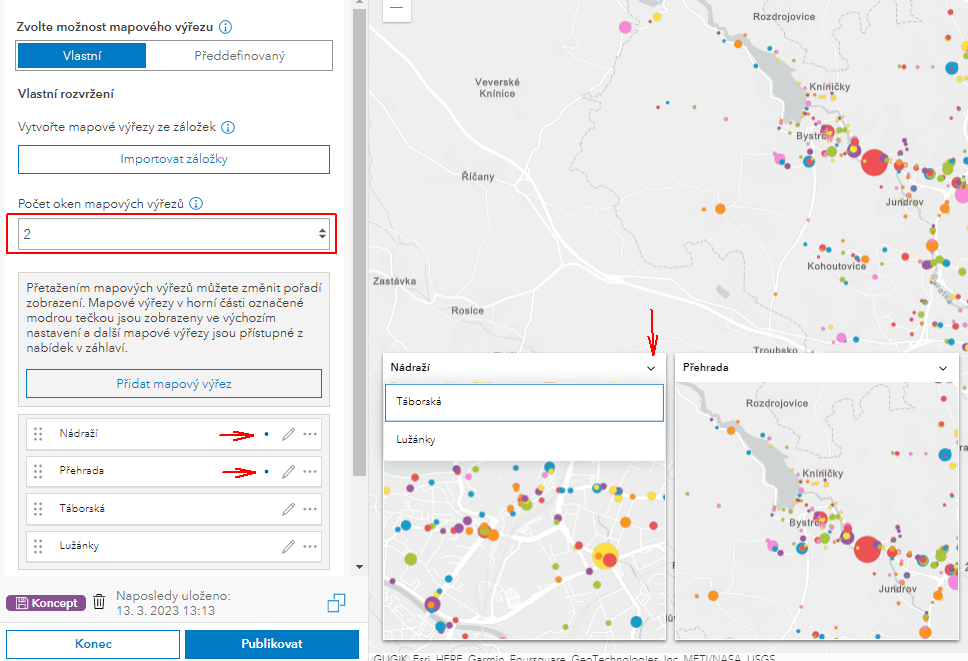Open the three-dot menu for Táborská
This screenshot has width=968, height=661.
point(311,509)
